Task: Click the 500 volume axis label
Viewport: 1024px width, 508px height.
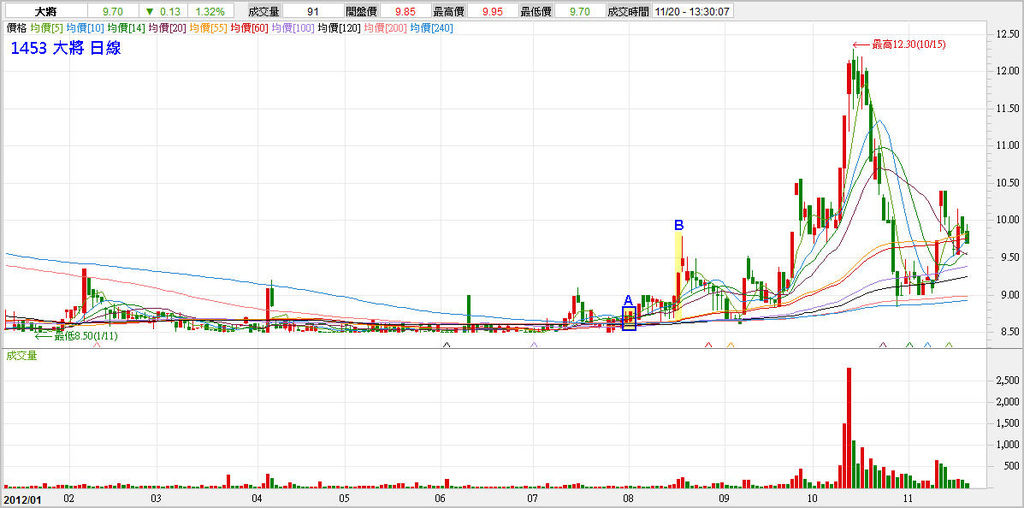Action: pyautogui.click(x=1012, y=468)
